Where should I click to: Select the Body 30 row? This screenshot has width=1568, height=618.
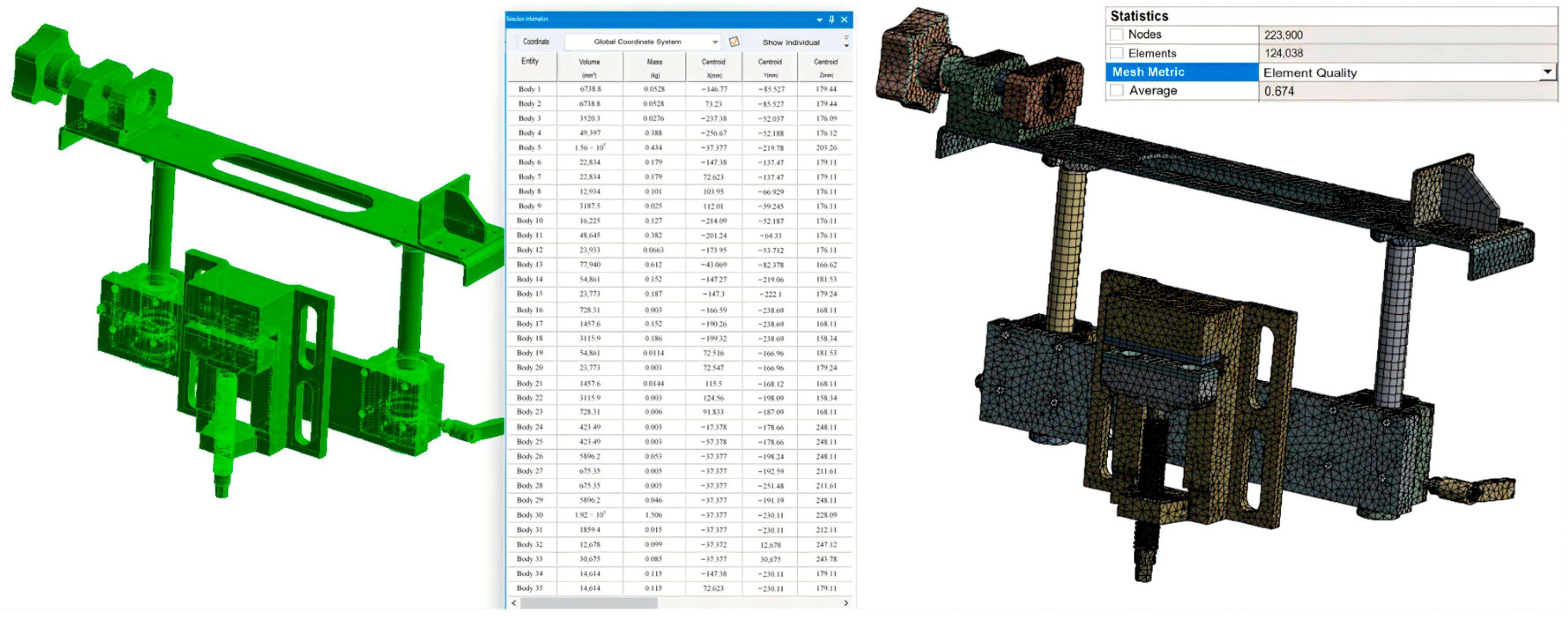(x=529, y=515)
